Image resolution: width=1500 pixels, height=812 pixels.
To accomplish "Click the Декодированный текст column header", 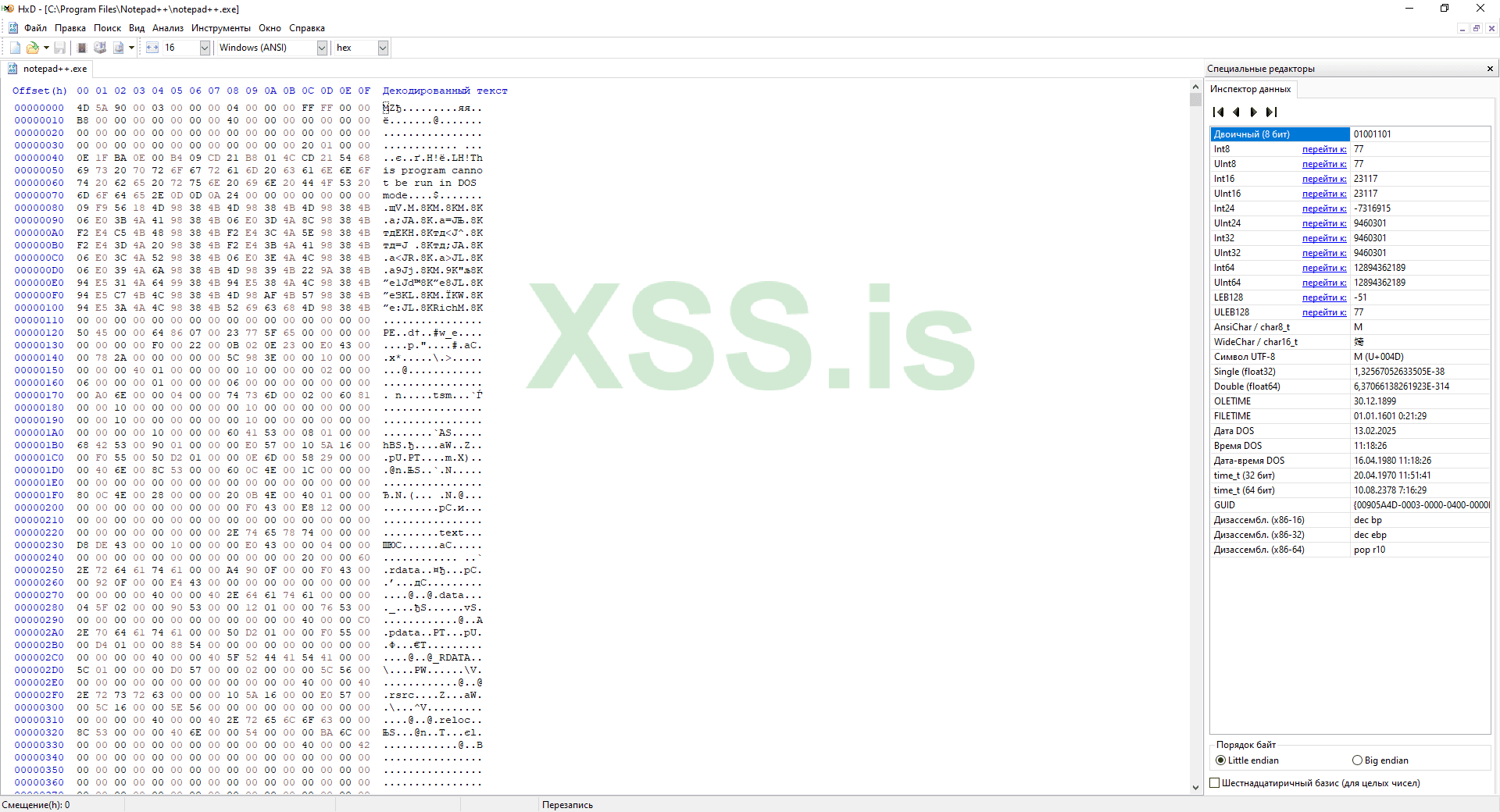I will [445, 91].
